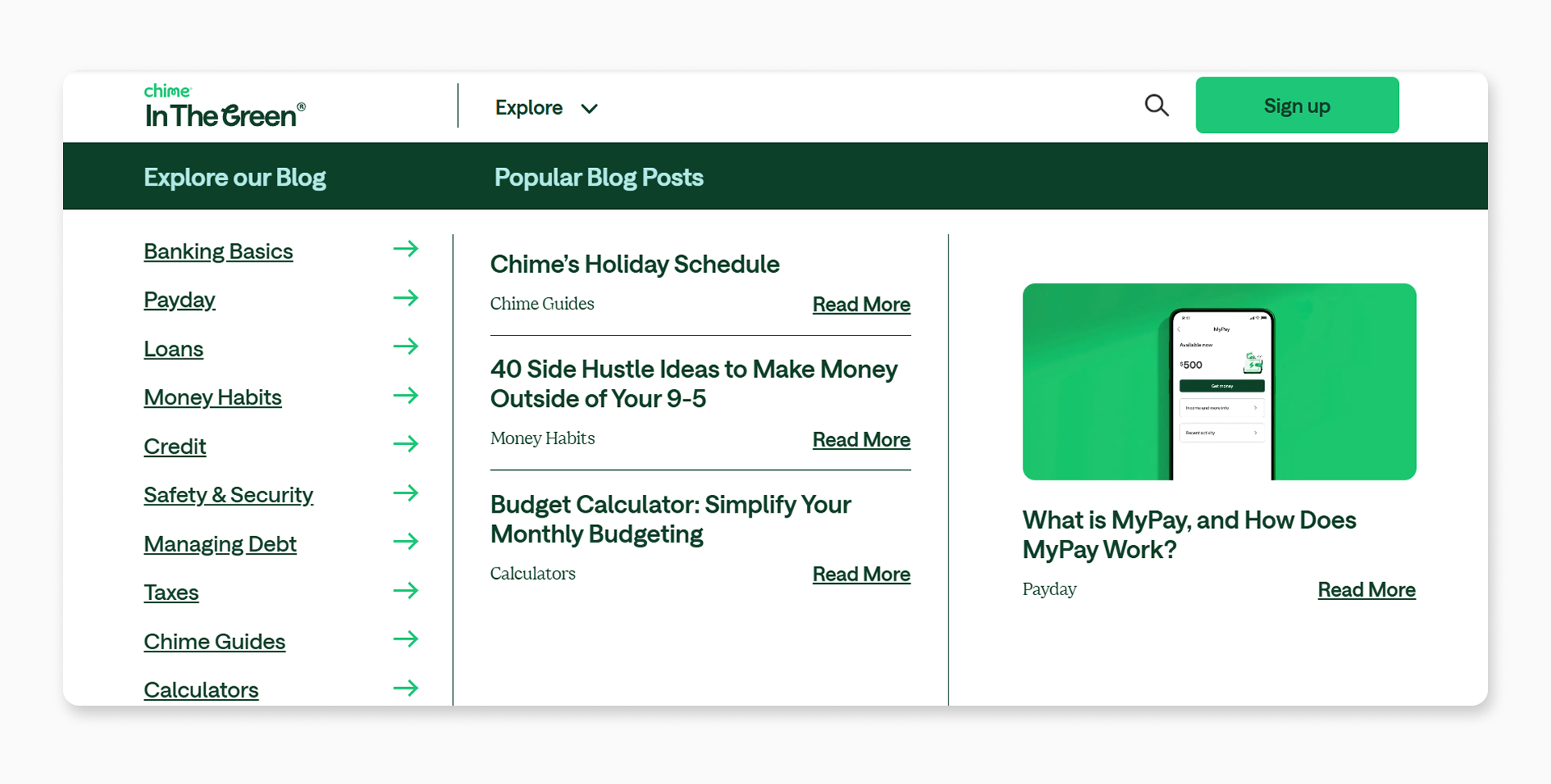Click the arrow beside Taxes
This screenshot has height=784, width=1551.
click(406, 591)
